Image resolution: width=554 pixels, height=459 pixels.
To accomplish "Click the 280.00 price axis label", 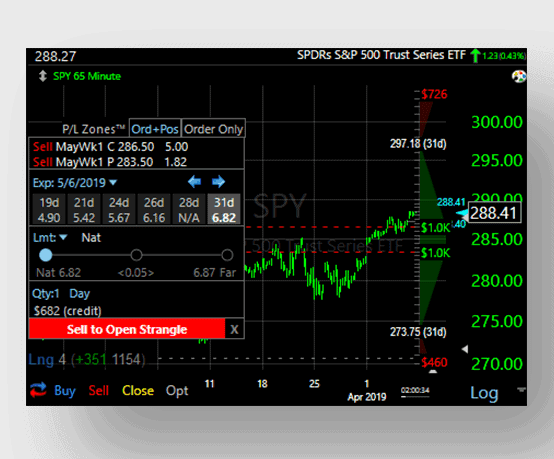I will [497, 281].
